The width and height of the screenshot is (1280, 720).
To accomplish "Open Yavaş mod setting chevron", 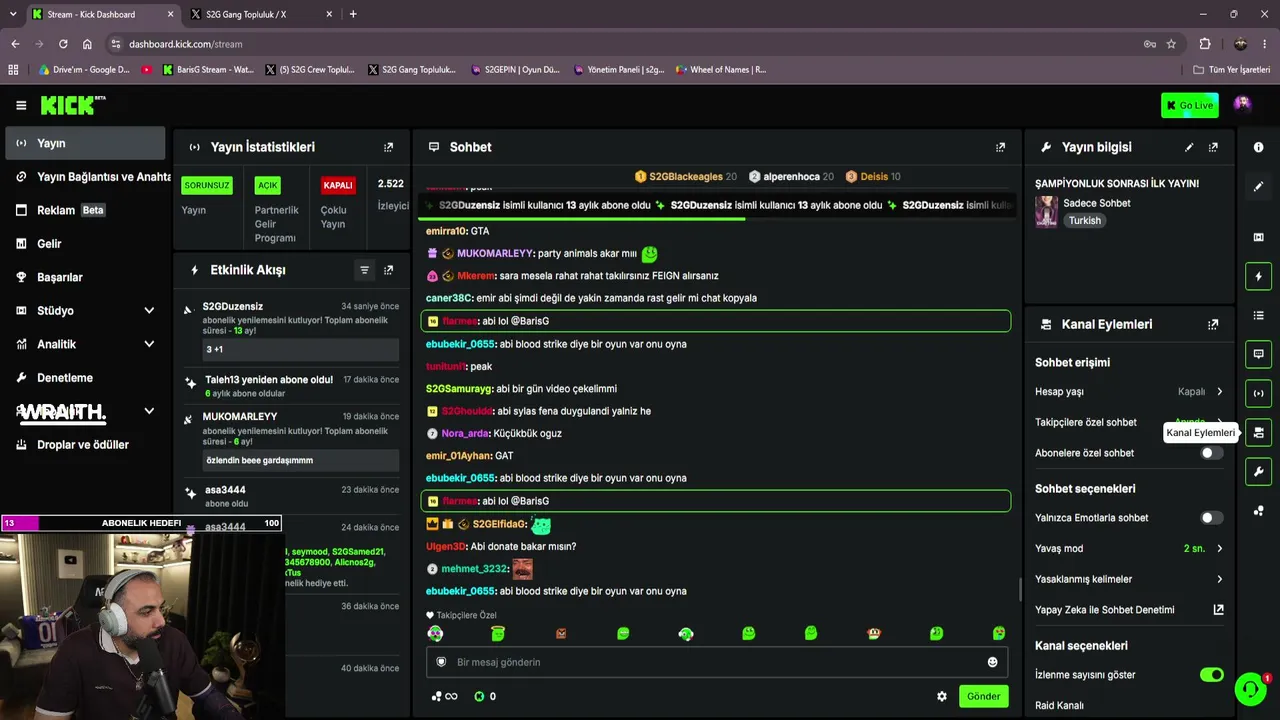I will tap(1219, 549).
